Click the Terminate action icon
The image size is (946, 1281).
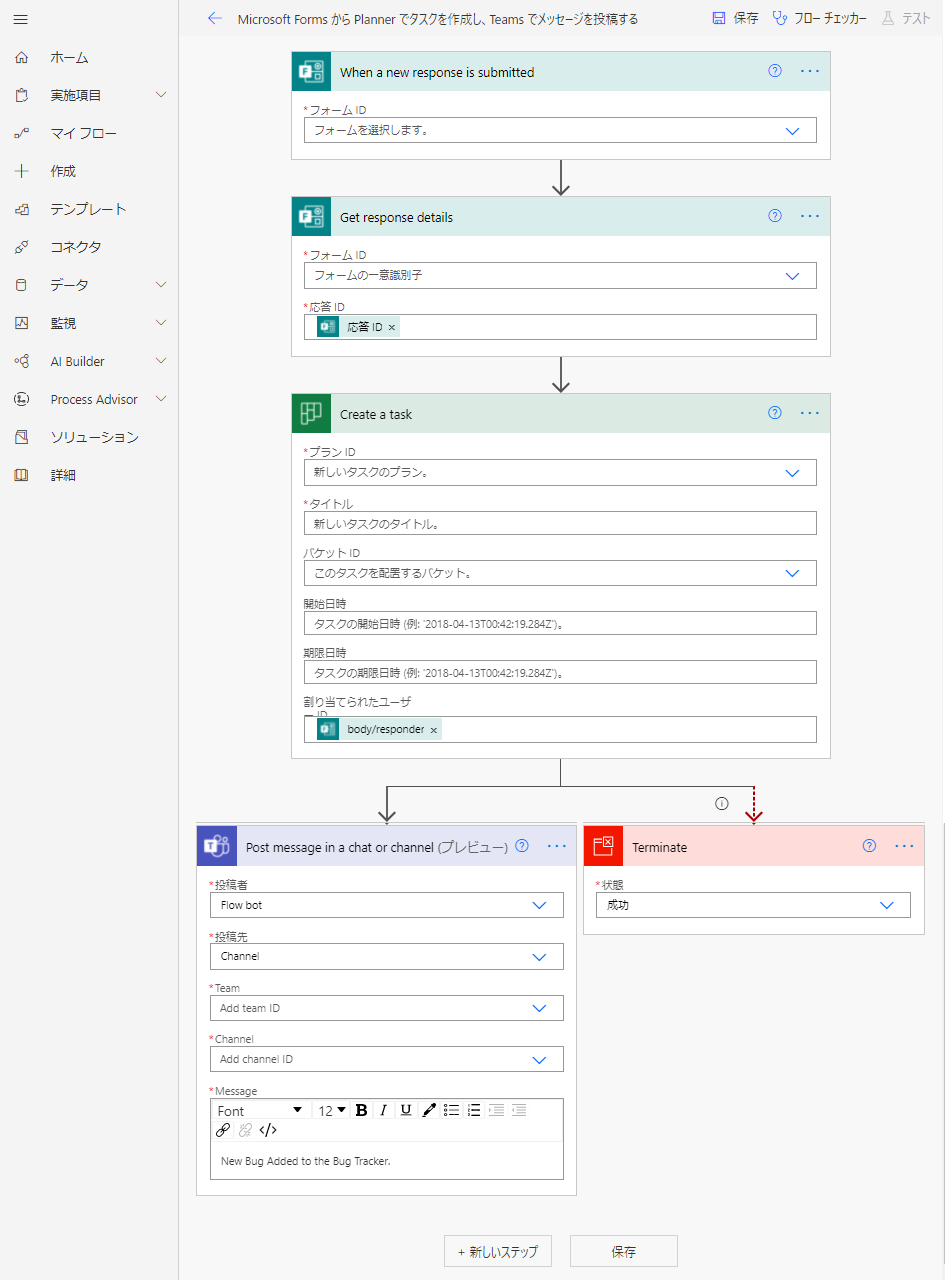[x=603, y=846]
